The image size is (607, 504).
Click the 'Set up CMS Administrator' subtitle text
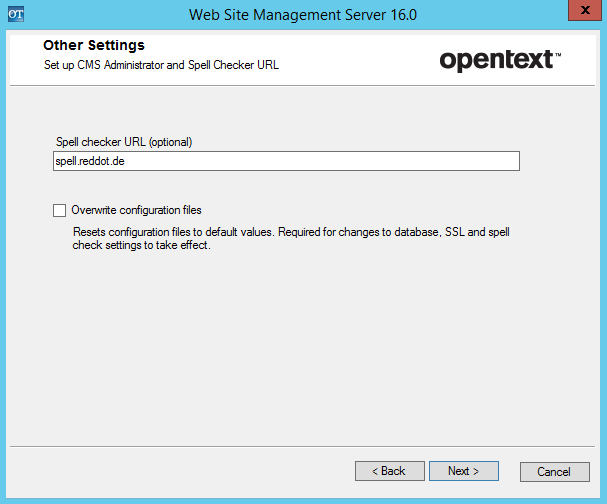(105, 65)
